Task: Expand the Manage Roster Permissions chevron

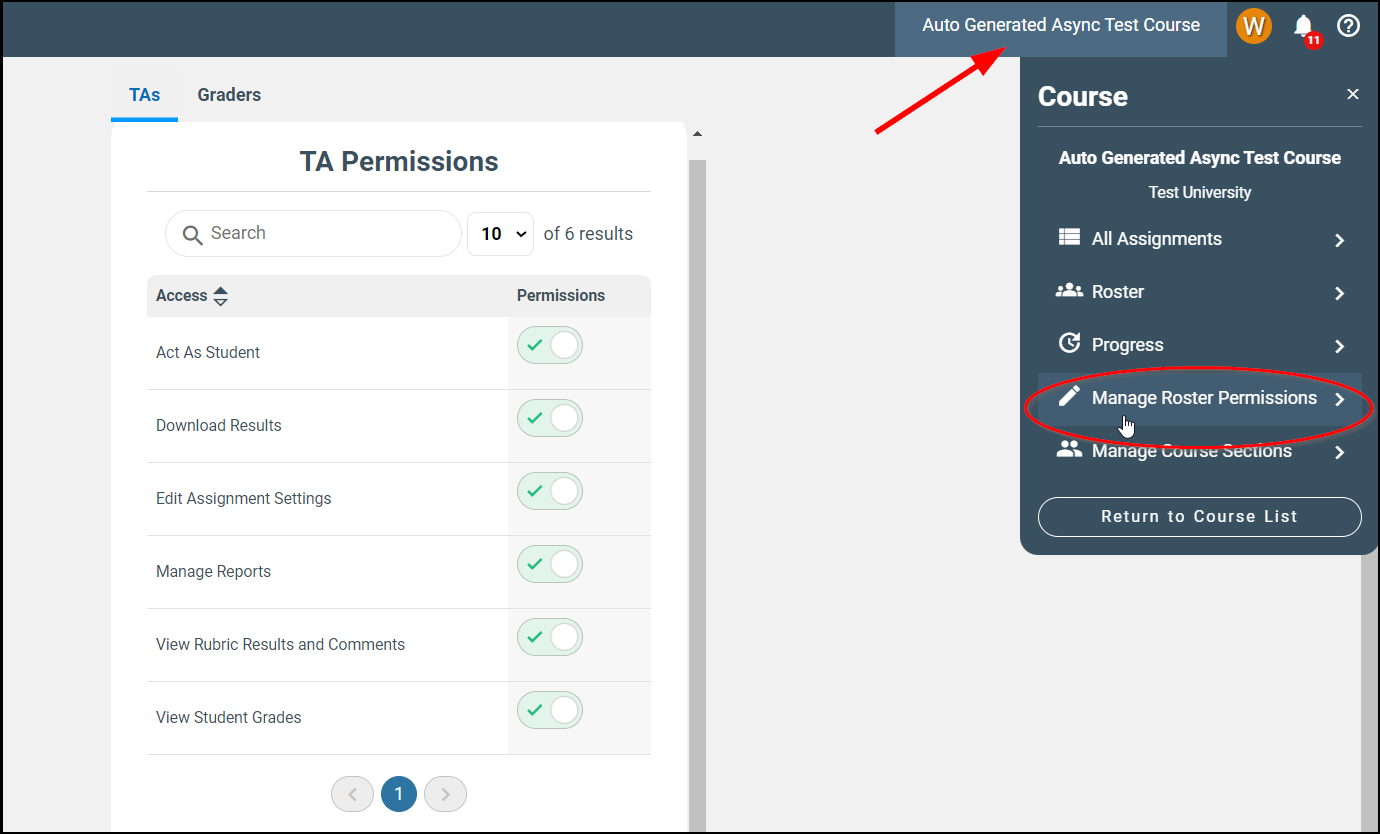Action: point(1339,399)
